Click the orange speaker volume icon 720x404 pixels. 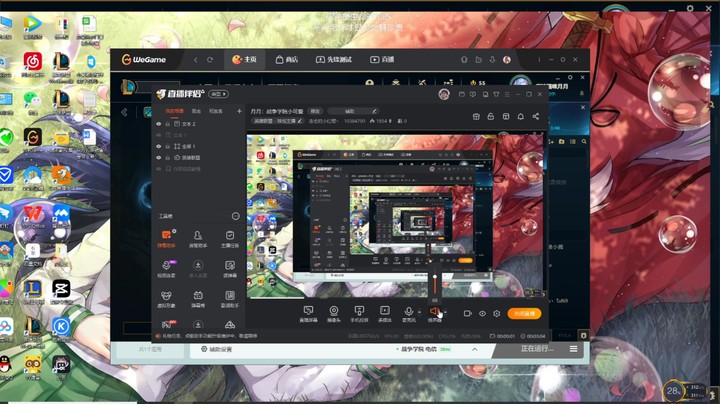pos(434,311)
